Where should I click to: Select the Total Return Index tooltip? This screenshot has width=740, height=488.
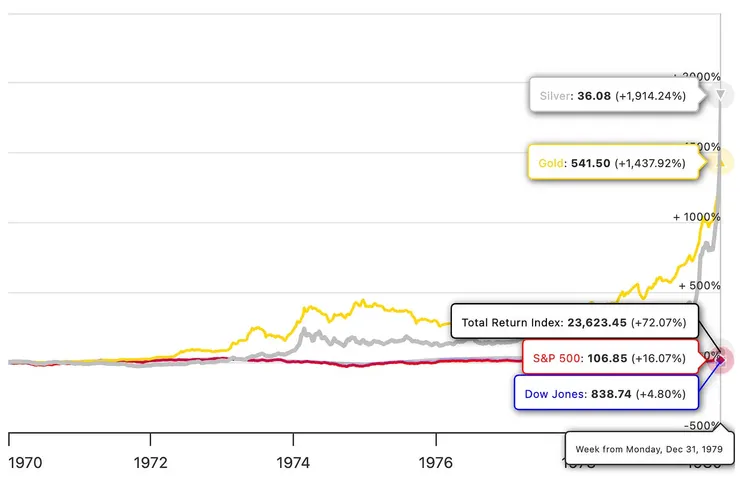point(573,323)
